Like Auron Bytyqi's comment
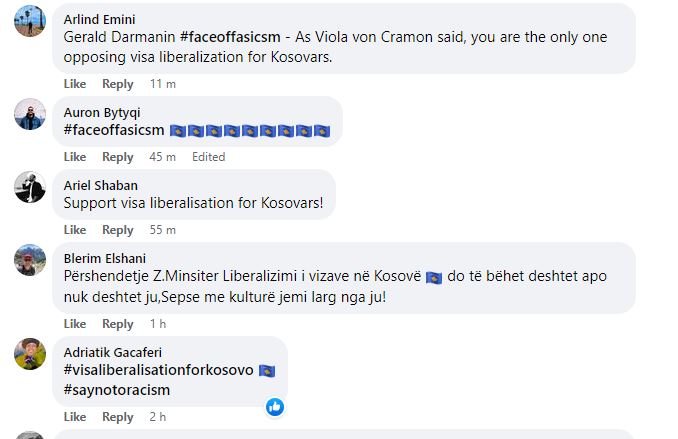The width and height of the screenshot is (678, 439). pyautogui.click(x=75, y=157)
